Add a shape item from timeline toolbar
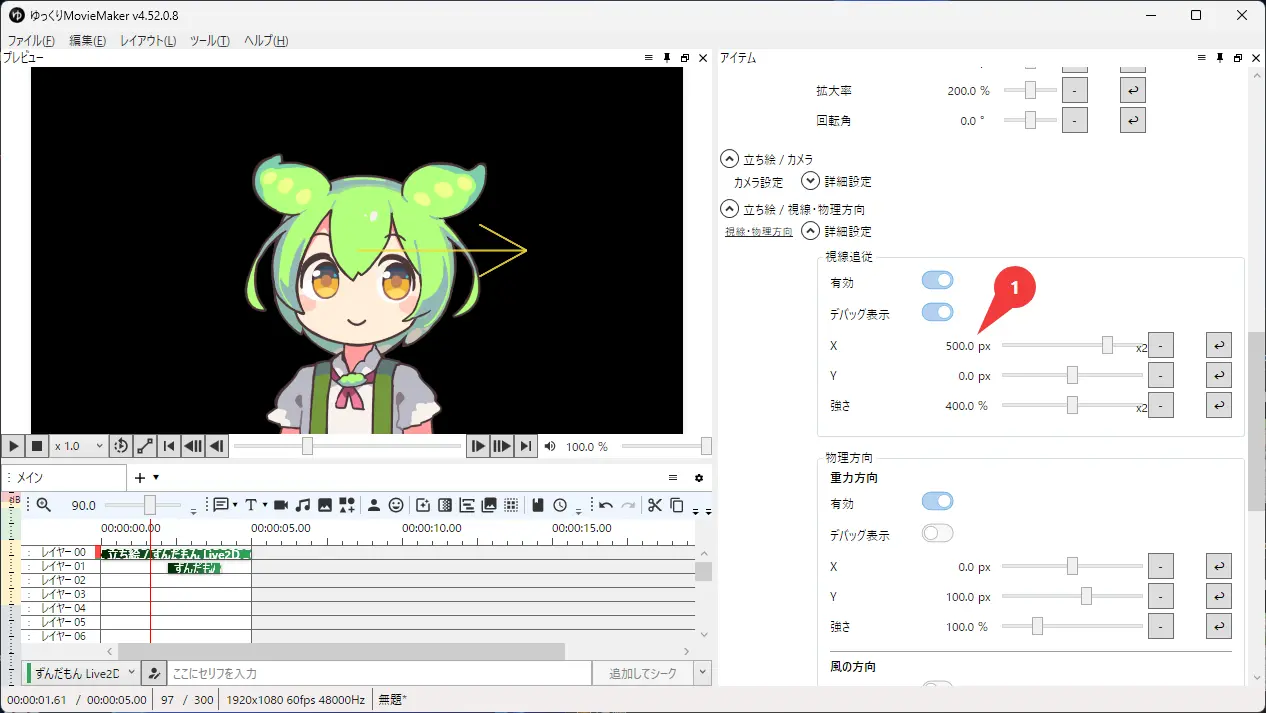This screenshot has height=713, width=1266. pyautogui.click(x=347, y=505)
